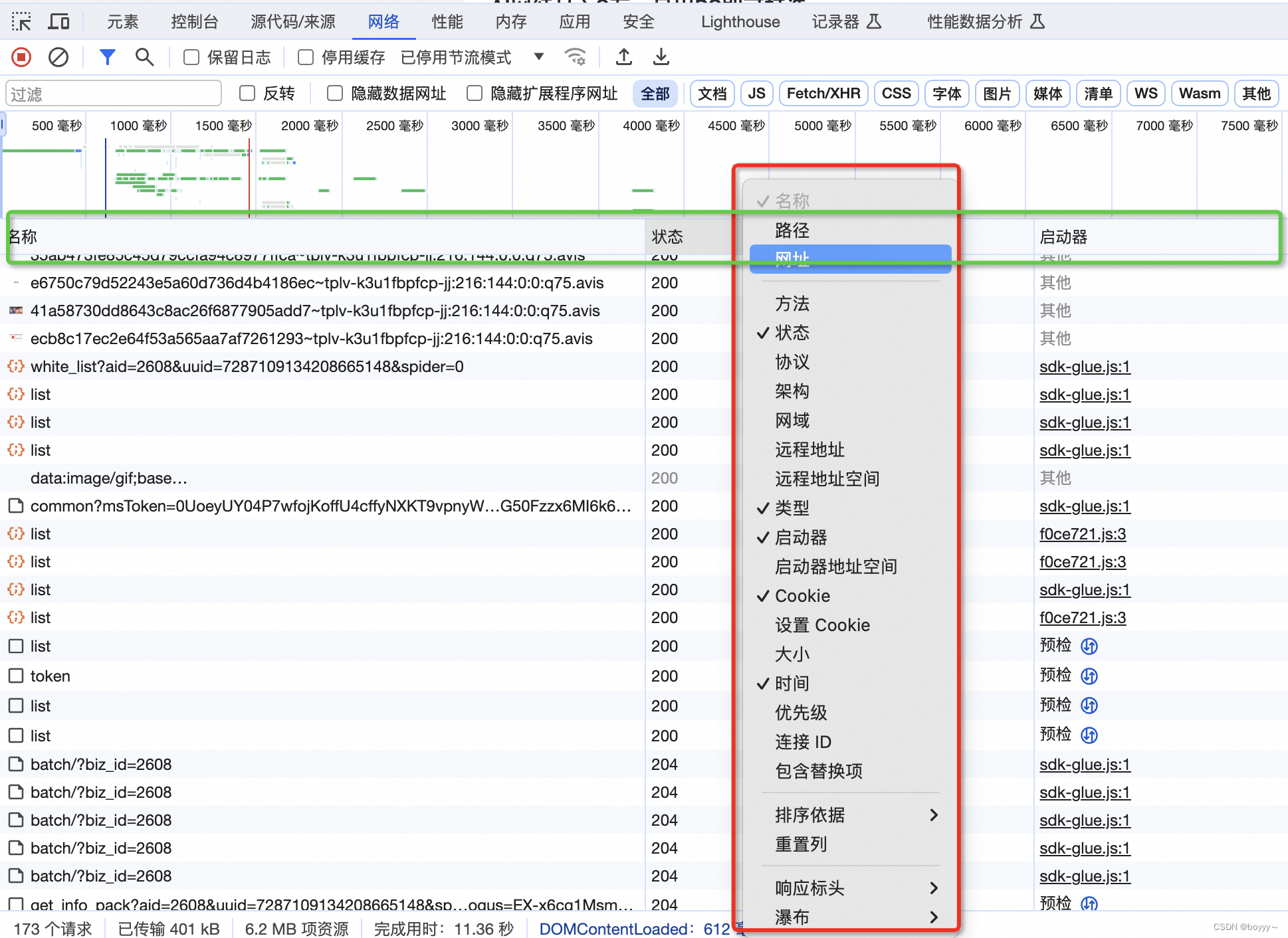Select the inspect element picker icon
The image size is (1288, 938).
(x=21, y=22)
